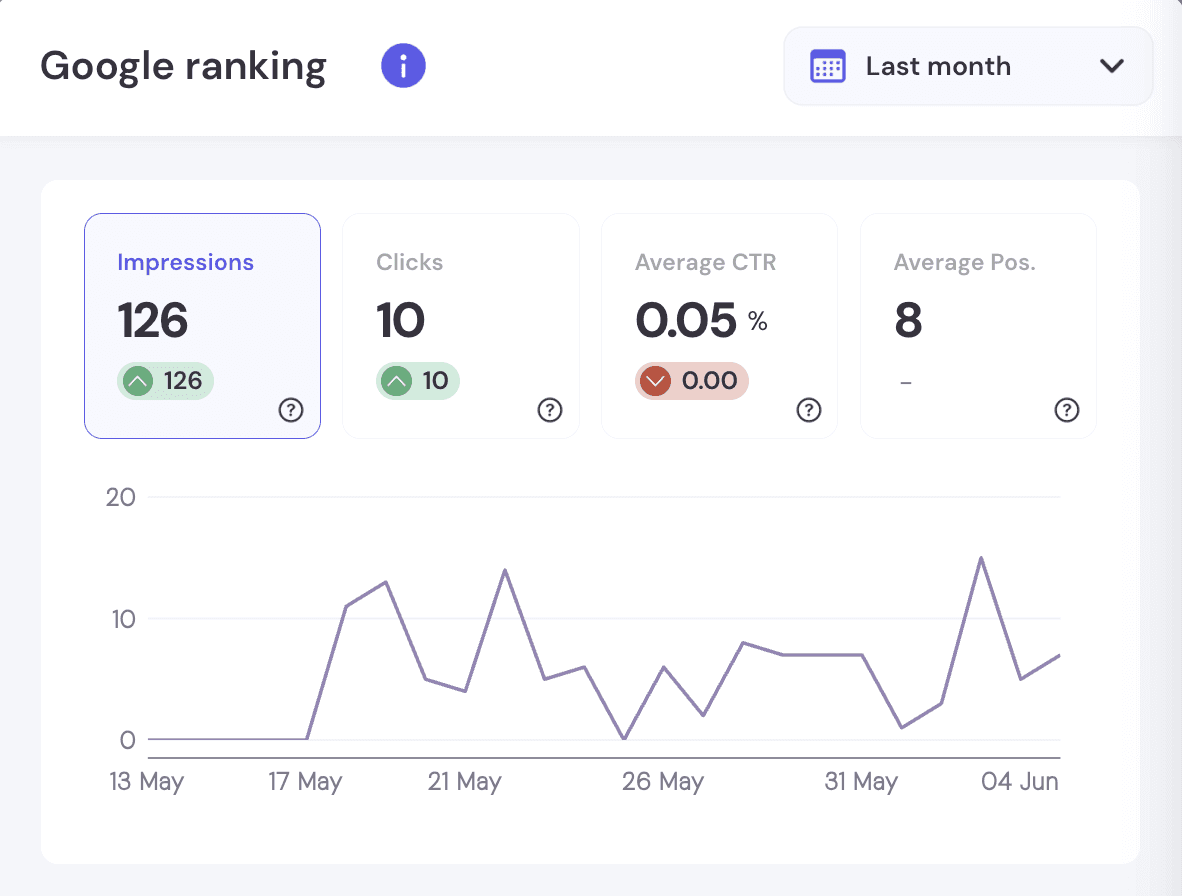Select the Average Pos. metric card

(978, 326)
